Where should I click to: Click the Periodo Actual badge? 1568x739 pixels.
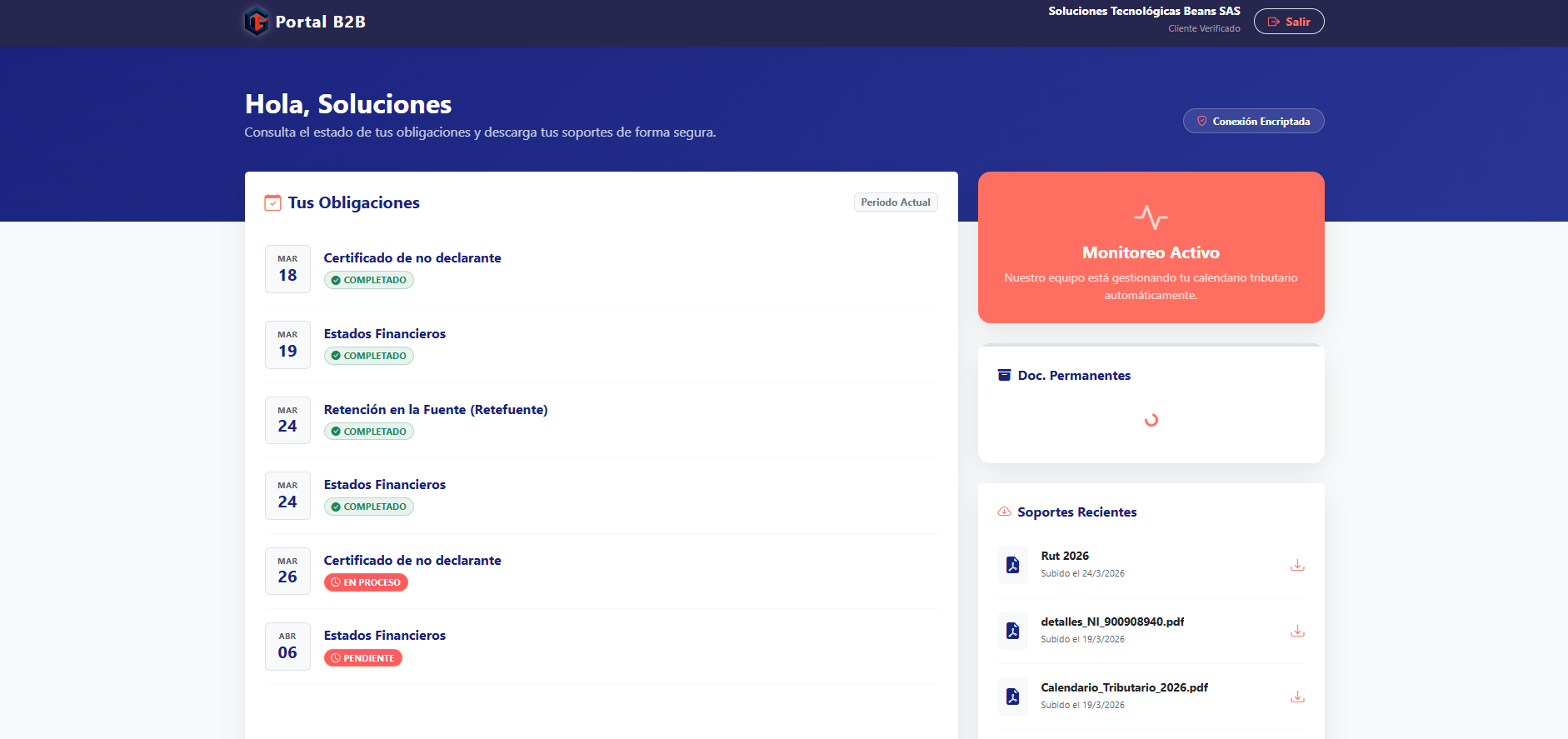[896, 202]
